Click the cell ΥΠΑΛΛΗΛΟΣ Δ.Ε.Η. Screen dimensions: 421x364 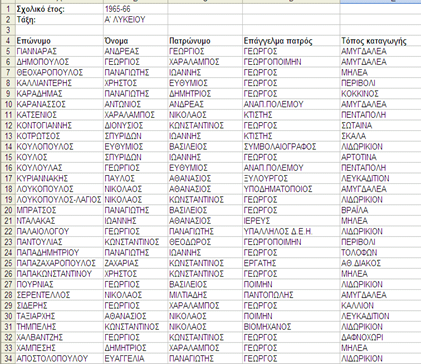(291, 231)
